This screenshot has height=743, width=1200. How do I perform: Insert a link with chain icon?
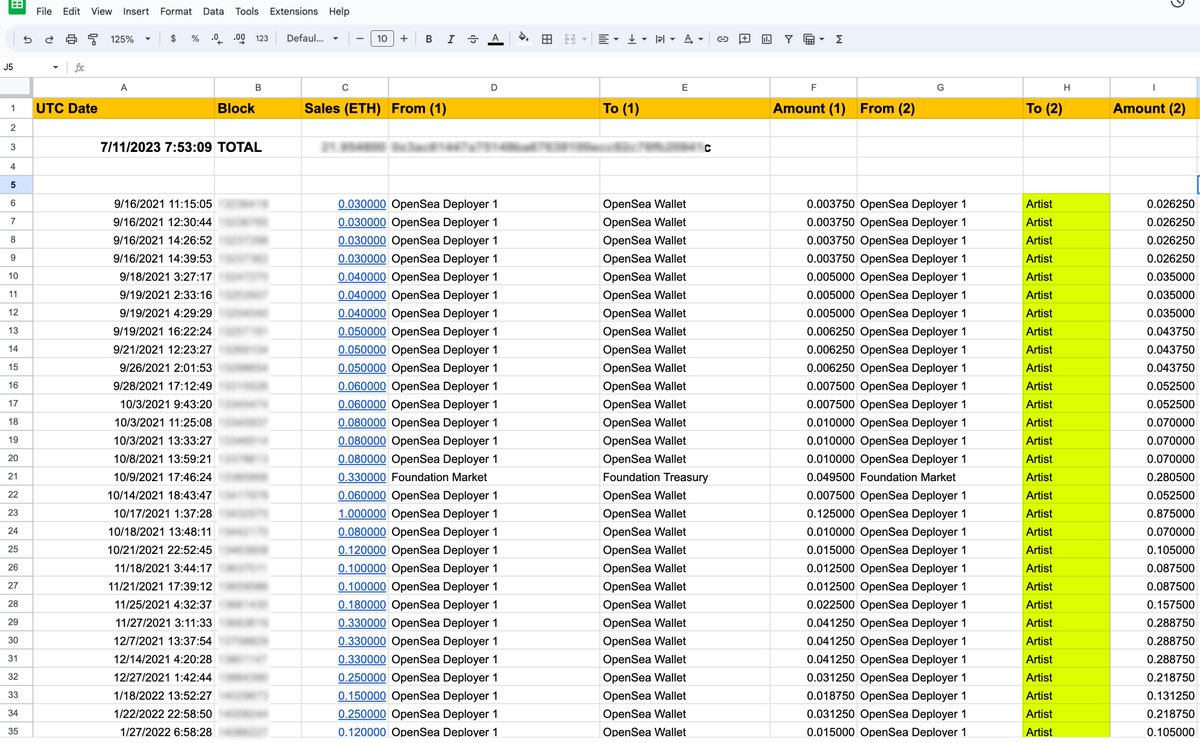722,39
